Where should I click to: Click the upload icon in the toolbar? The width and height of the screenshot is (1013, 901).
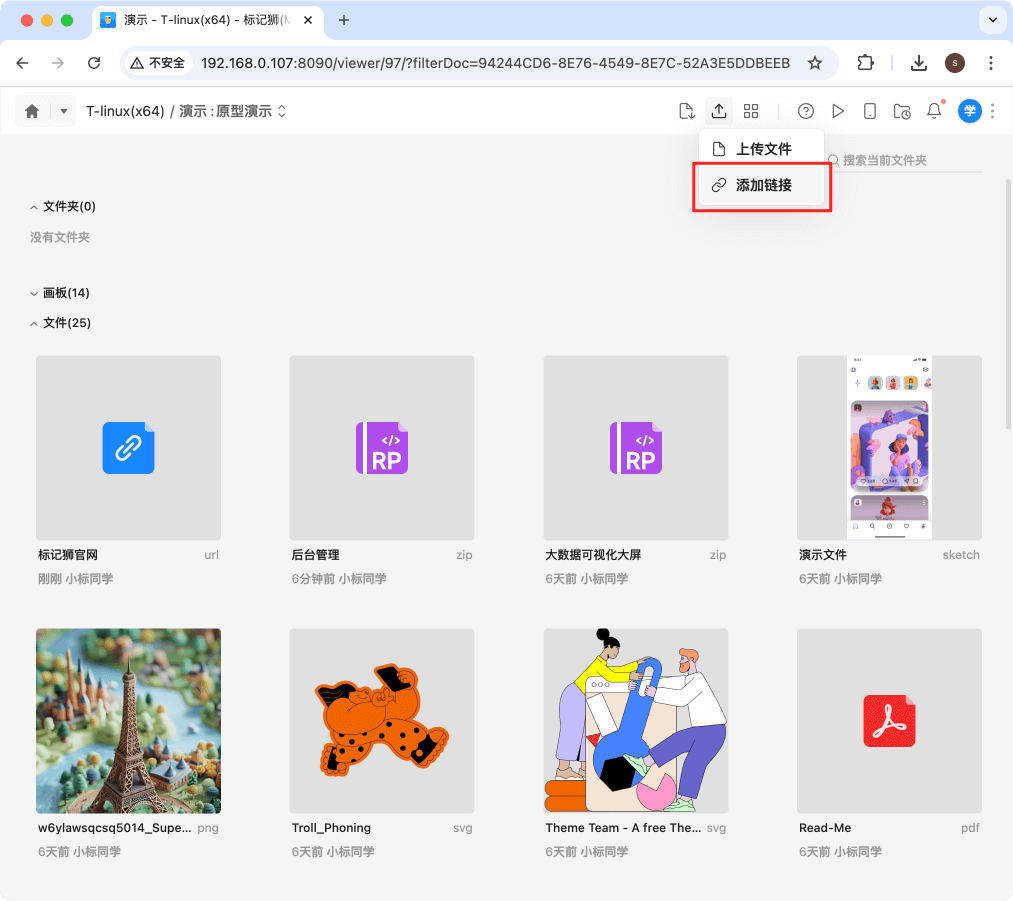(719, 111)
